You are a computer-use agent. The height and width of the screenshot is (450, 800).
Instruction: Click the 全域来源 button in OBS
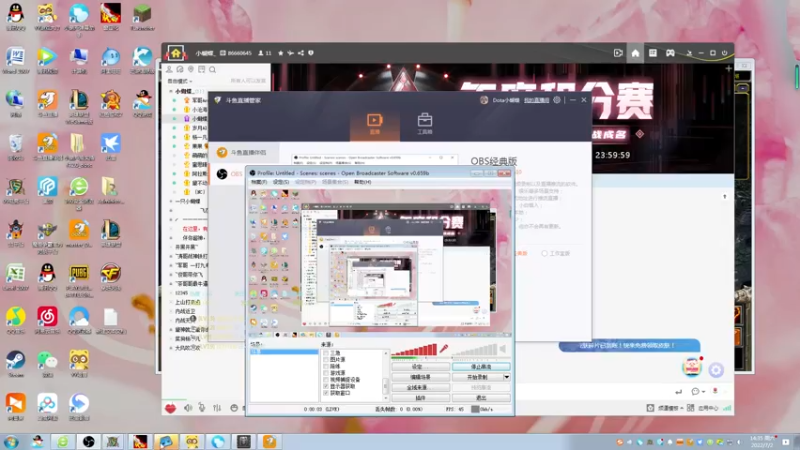pyautogui.click(x=420, y=387)
